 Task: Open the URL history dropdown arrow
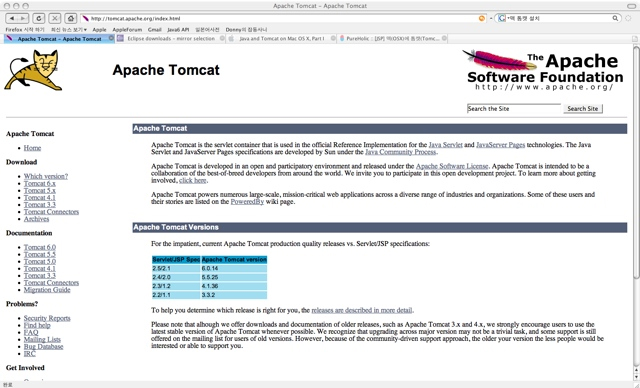point(491,18)
